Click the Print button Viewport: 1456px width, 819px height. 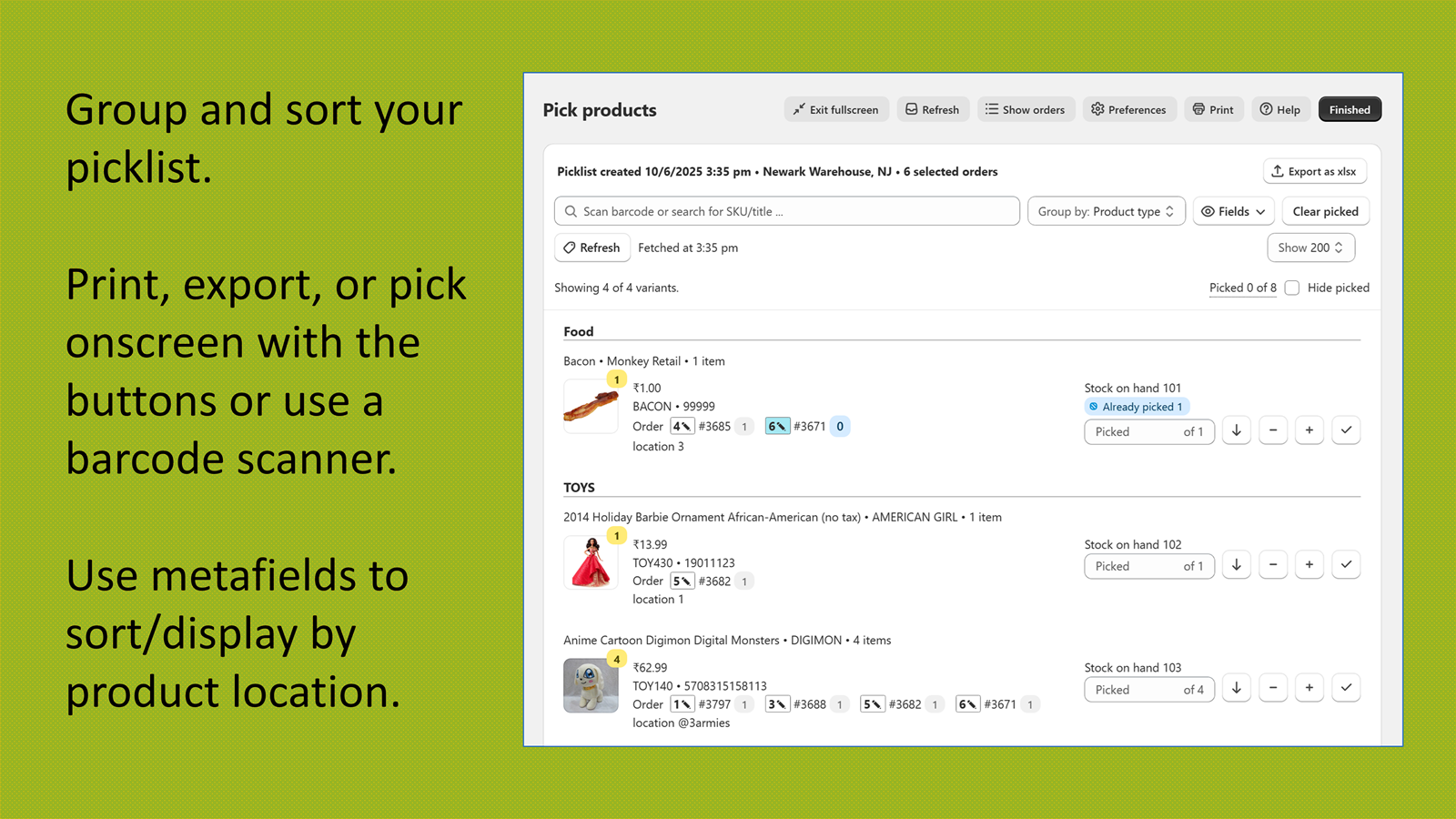(x=1213, y=109)
